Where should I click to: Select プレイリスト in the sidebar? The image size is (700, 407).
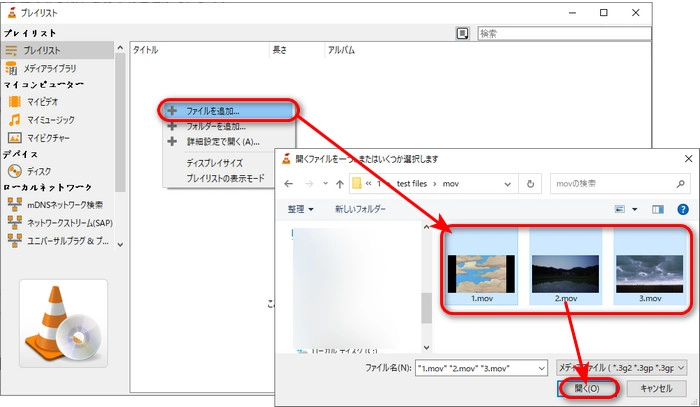coord(58,50)
